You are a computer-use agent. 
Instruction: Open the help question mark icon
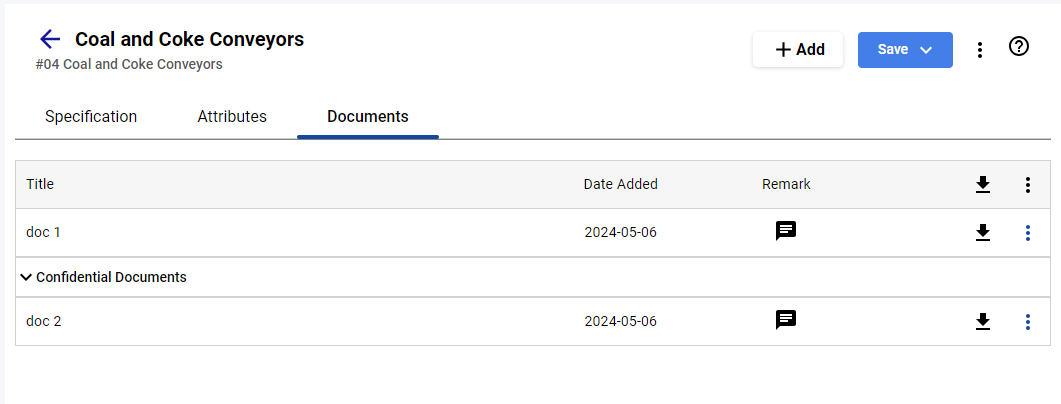[1018, 46]
